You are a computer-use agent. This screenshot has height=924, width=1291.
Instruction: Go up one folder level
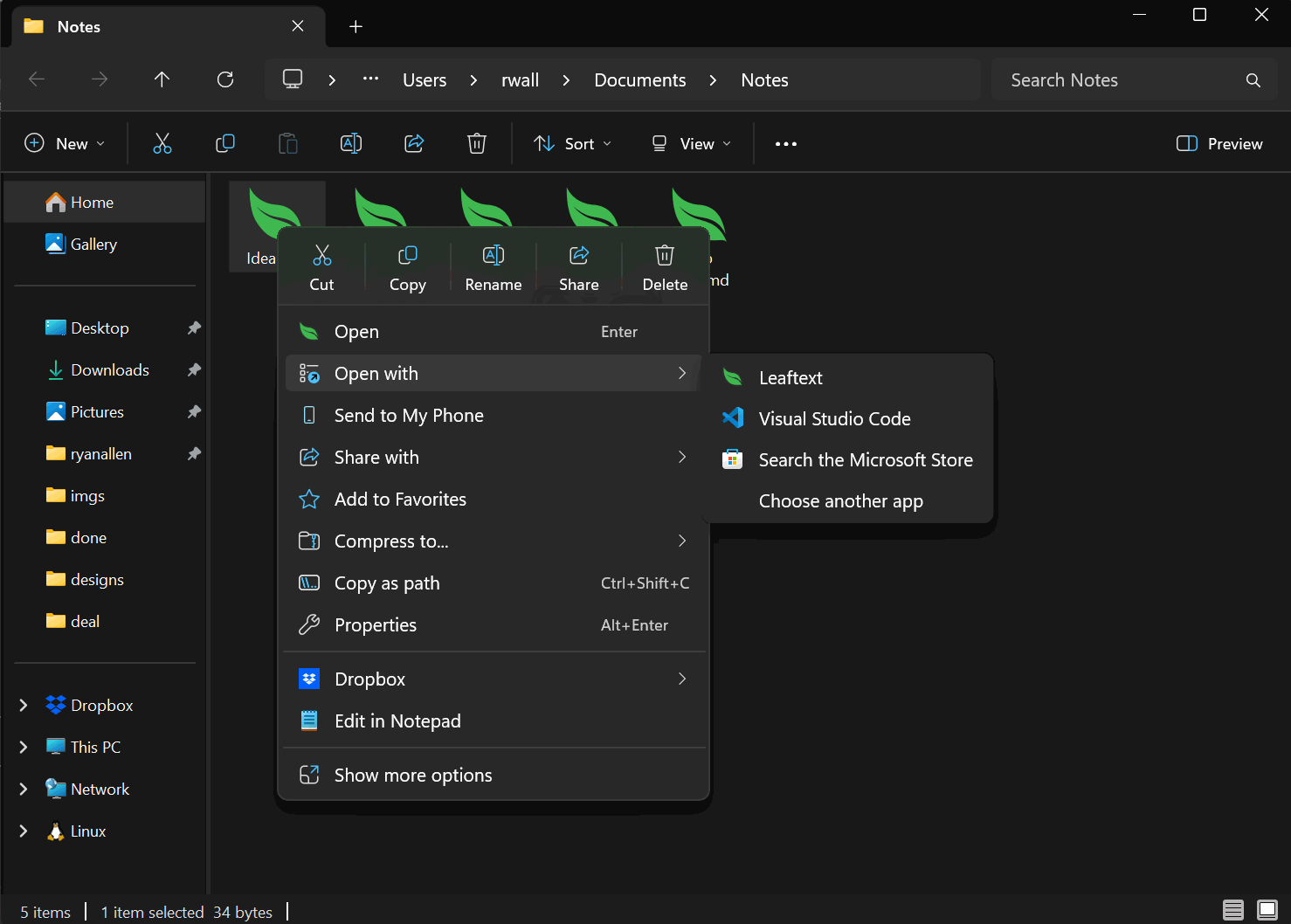[162, 79]
